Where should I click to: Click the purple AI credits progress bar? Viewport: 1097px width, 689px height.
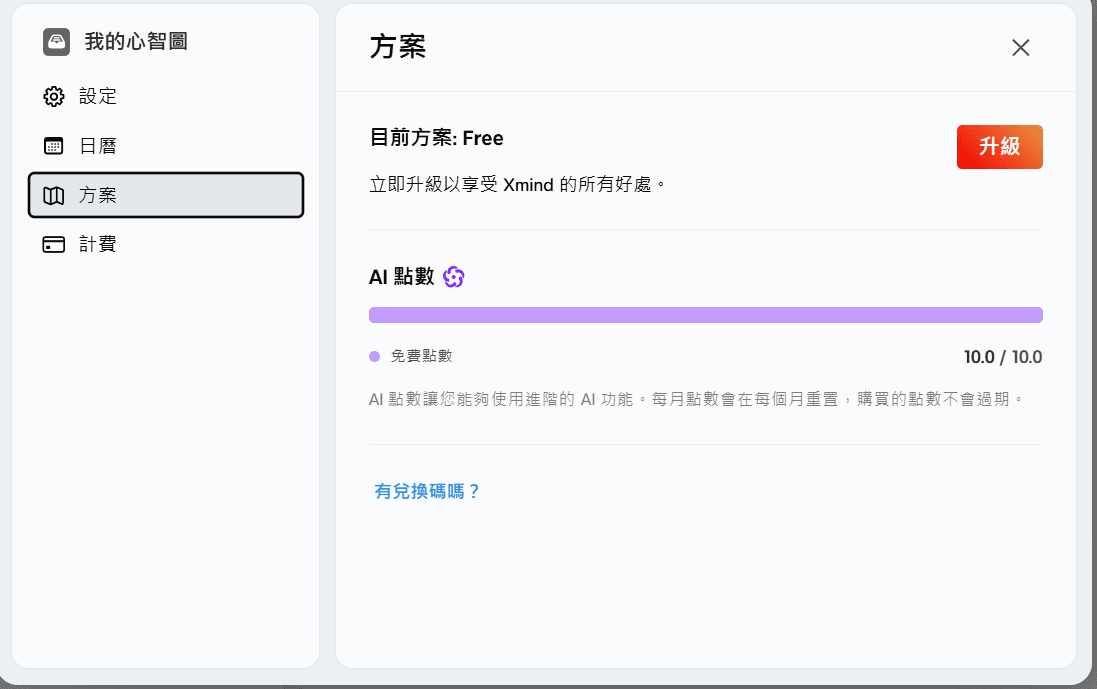pyautogui.click(x=706, y=314)
